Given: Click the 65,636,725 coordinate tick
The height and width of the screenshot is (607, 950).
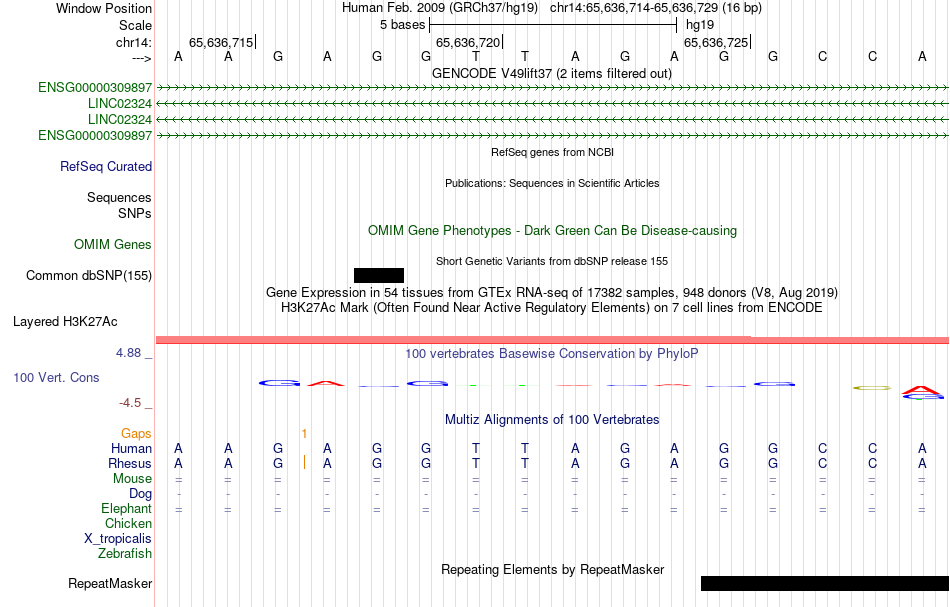Looking at the screenshot, I should click(x=717, y=42).
